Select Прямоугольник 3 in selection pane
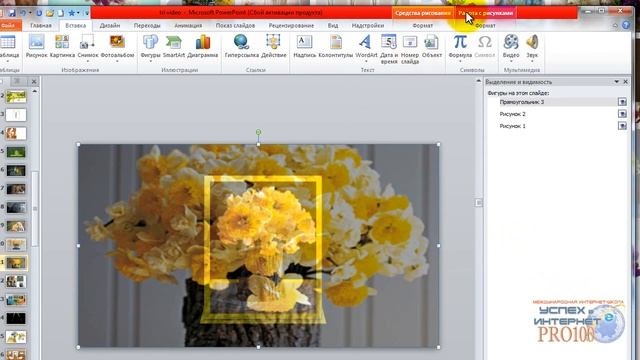This screenshot has height=360, width=640. (x=522, y=102)
